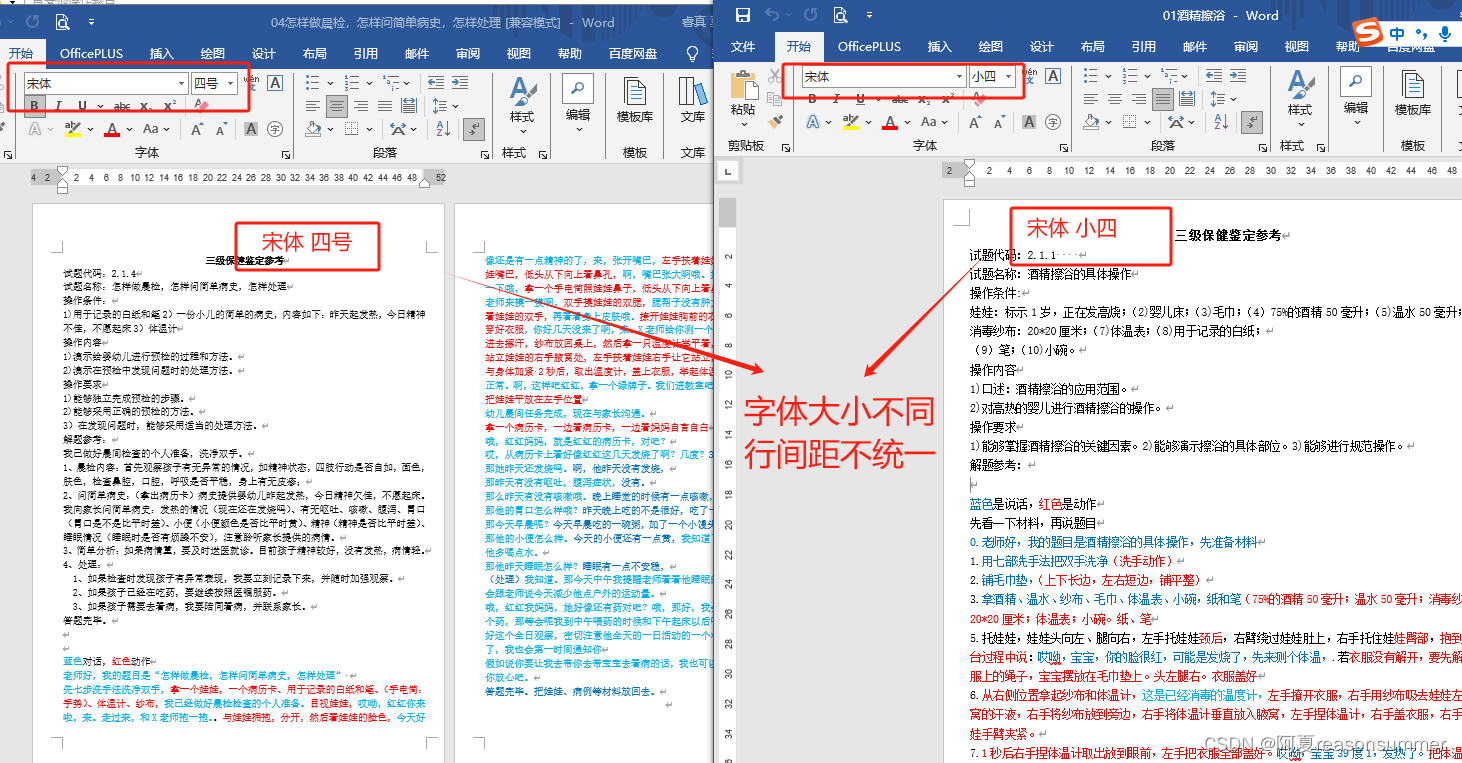1462x763 pixels.
Task: Toggle subscript in the left Word window
Action: pos(146,105)
